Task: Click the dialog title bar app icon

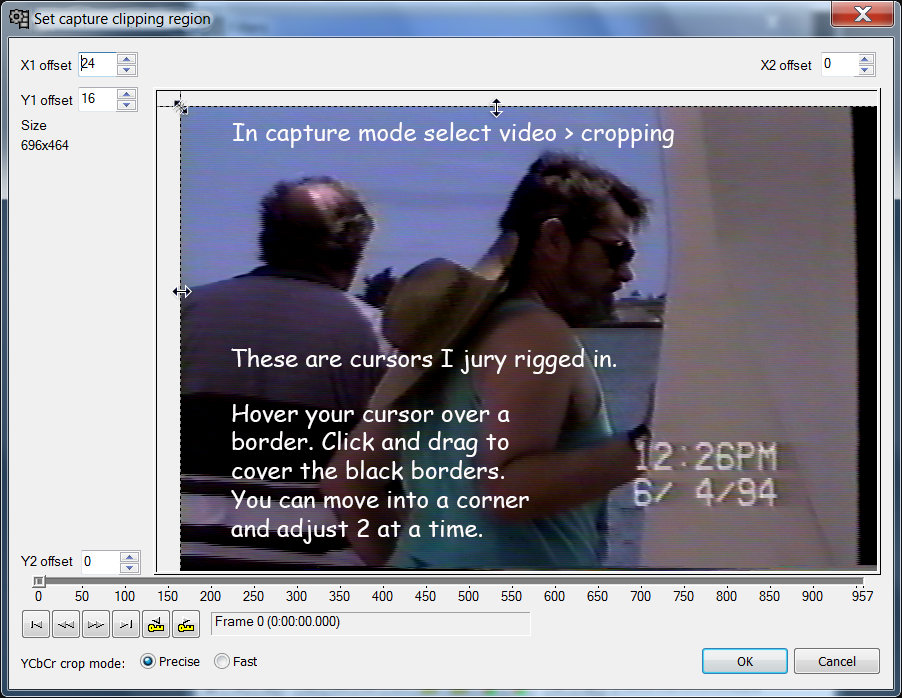Action: (x=19, y=18)
